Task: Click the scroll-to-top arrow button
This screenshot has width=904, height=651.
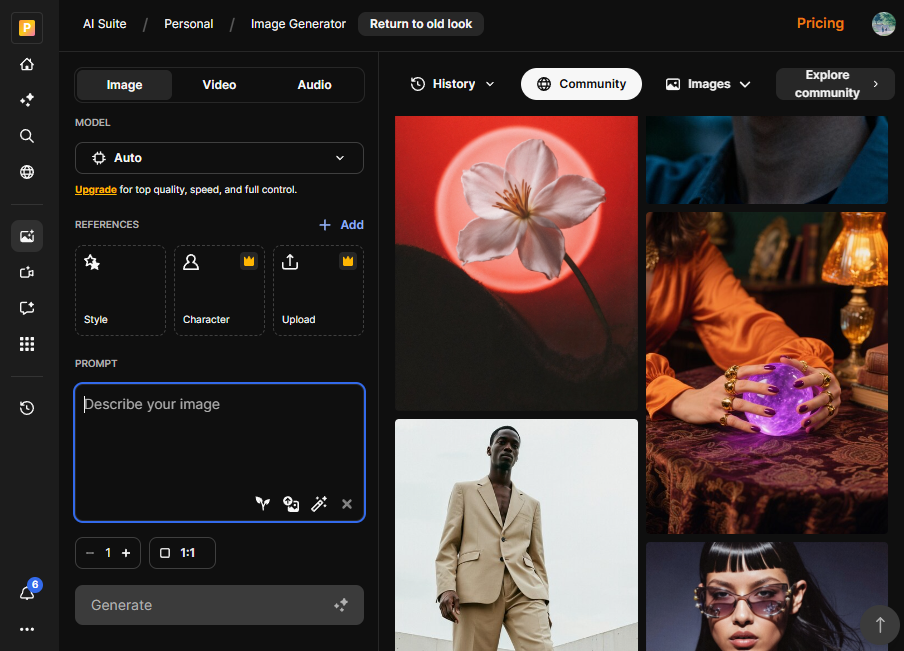Action: point(880,625)
